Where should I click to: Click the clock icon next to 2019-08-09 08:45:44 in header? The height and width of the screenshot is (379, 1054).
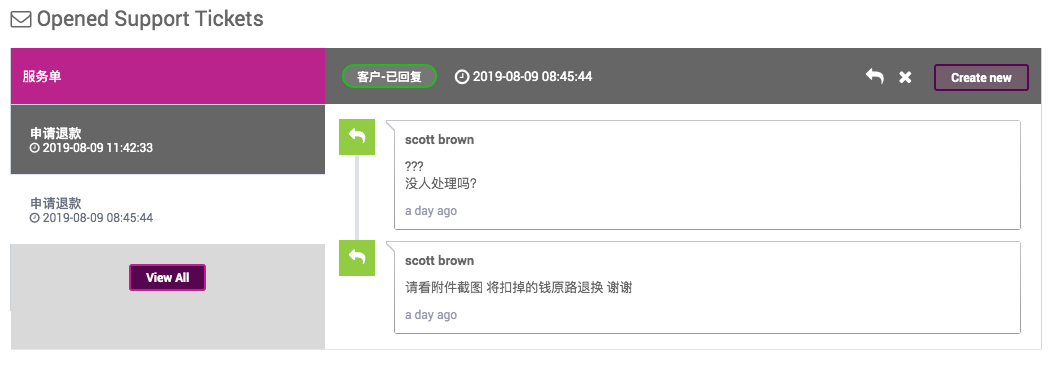tap(462, 77)
